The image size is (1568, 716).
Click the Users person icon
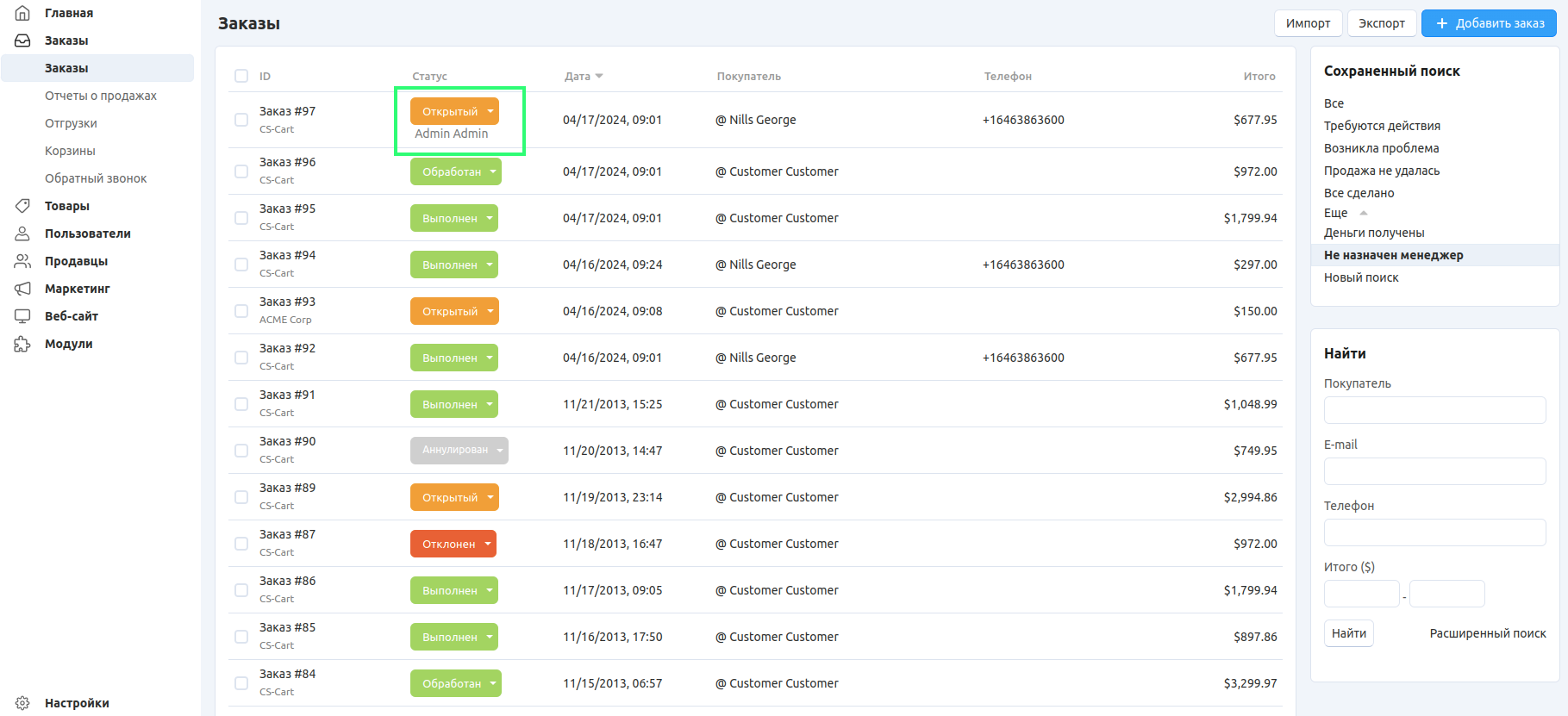(23, 233)
